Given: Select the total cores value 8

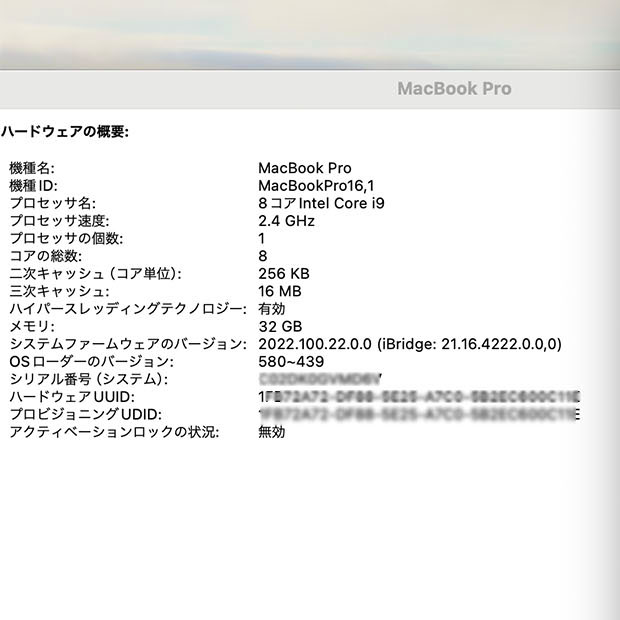Looking at the screenshot, I should pyautogui.click(x=263, y=256).
